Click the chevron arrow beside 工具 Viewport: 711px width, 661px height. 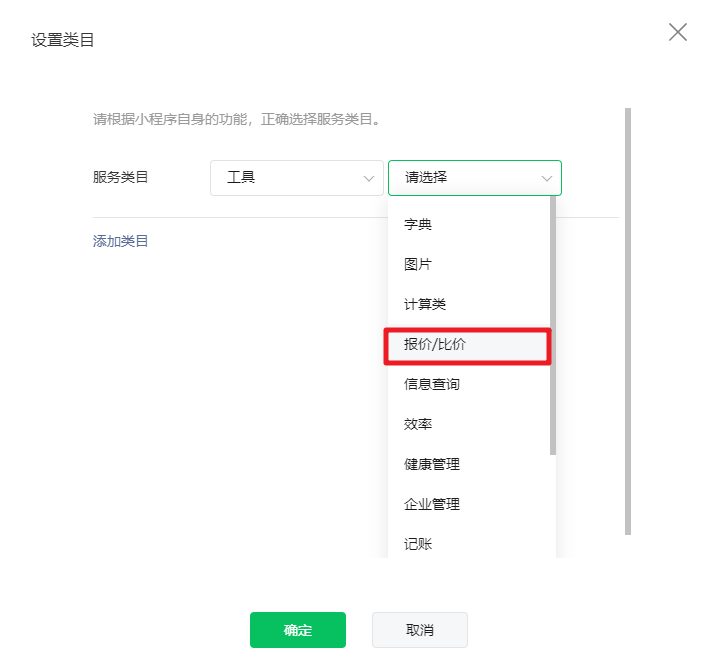pyautogui.click(x=369, y=179)
